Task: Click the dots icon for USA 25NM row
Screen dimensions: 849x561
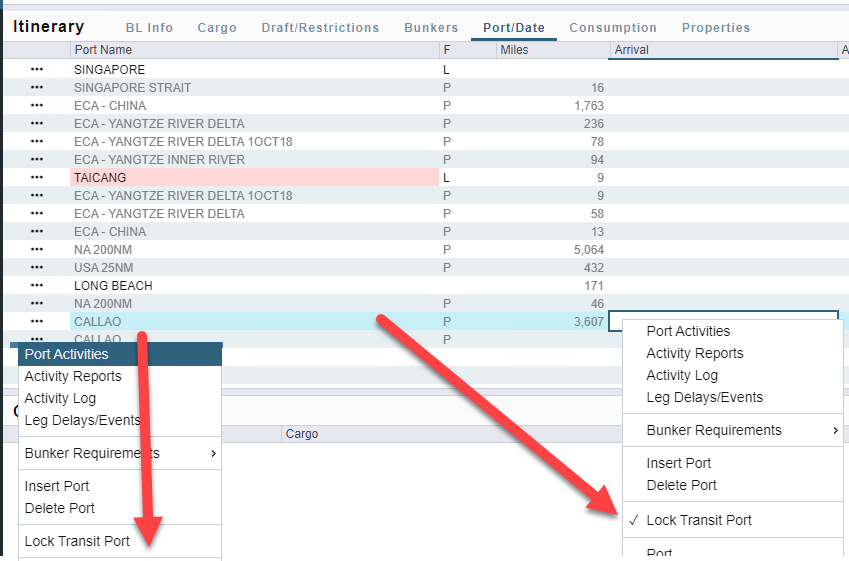Action: point(37,268)
